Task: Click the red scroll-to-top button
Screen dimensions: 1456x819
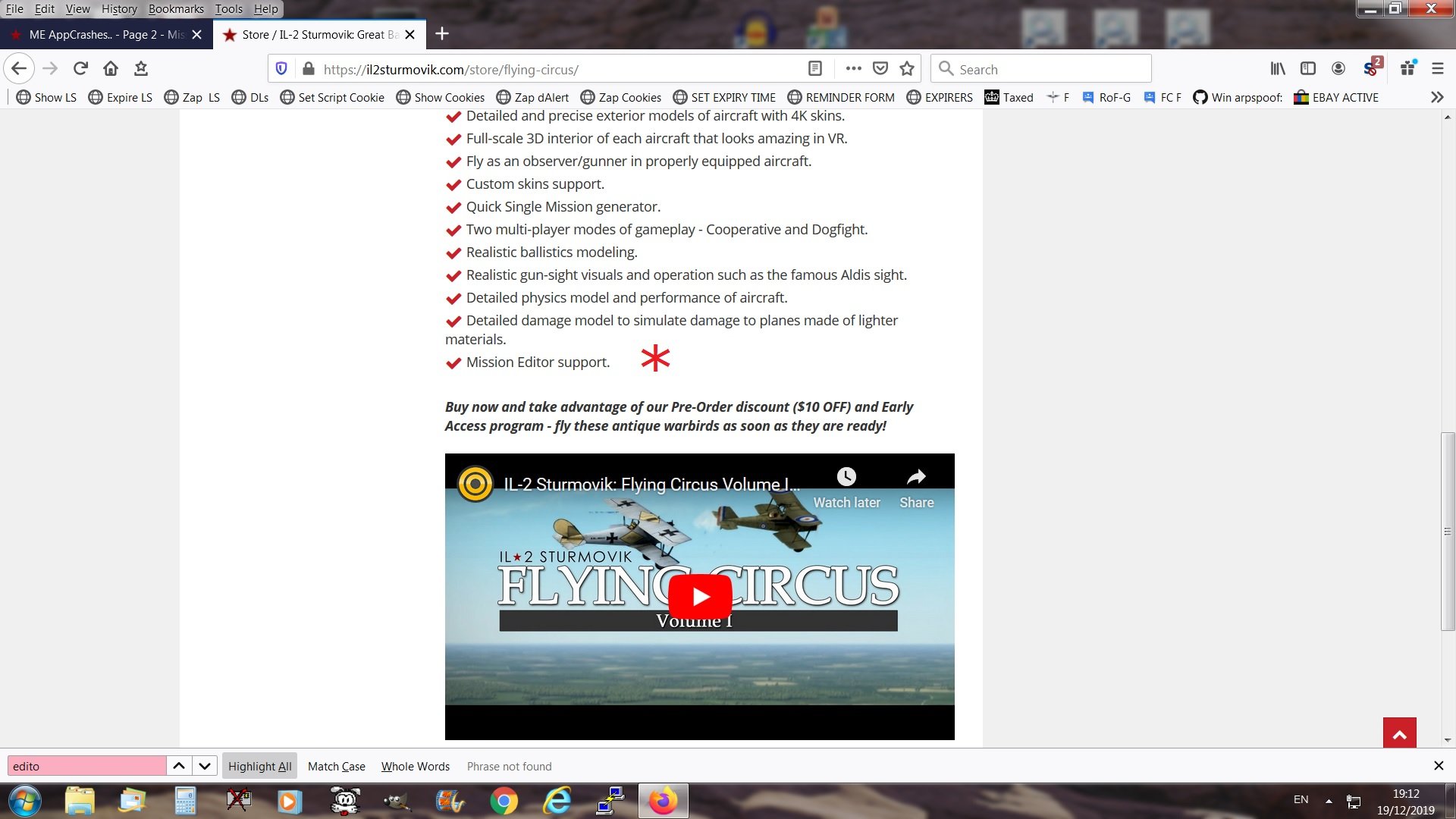Action: pos(1399,733)
